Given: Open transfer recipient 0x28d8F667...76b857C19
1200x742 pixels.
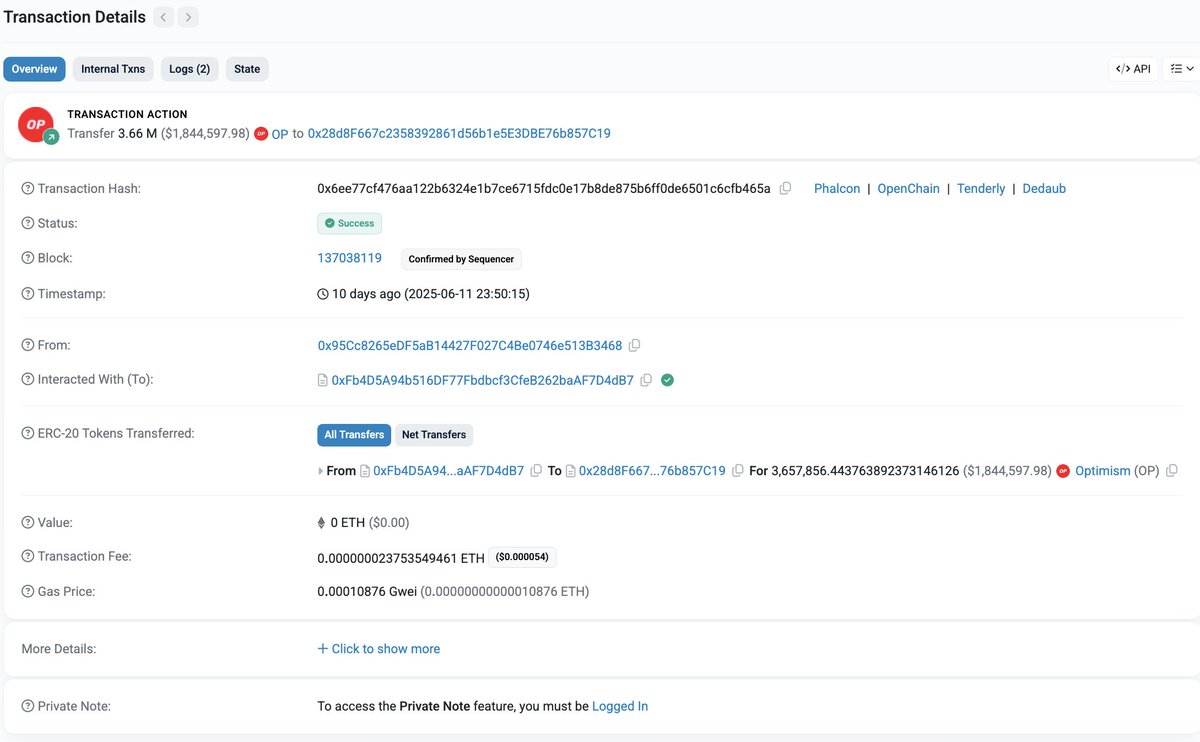Looking at the screenshot, I should [x=652, y=470].
